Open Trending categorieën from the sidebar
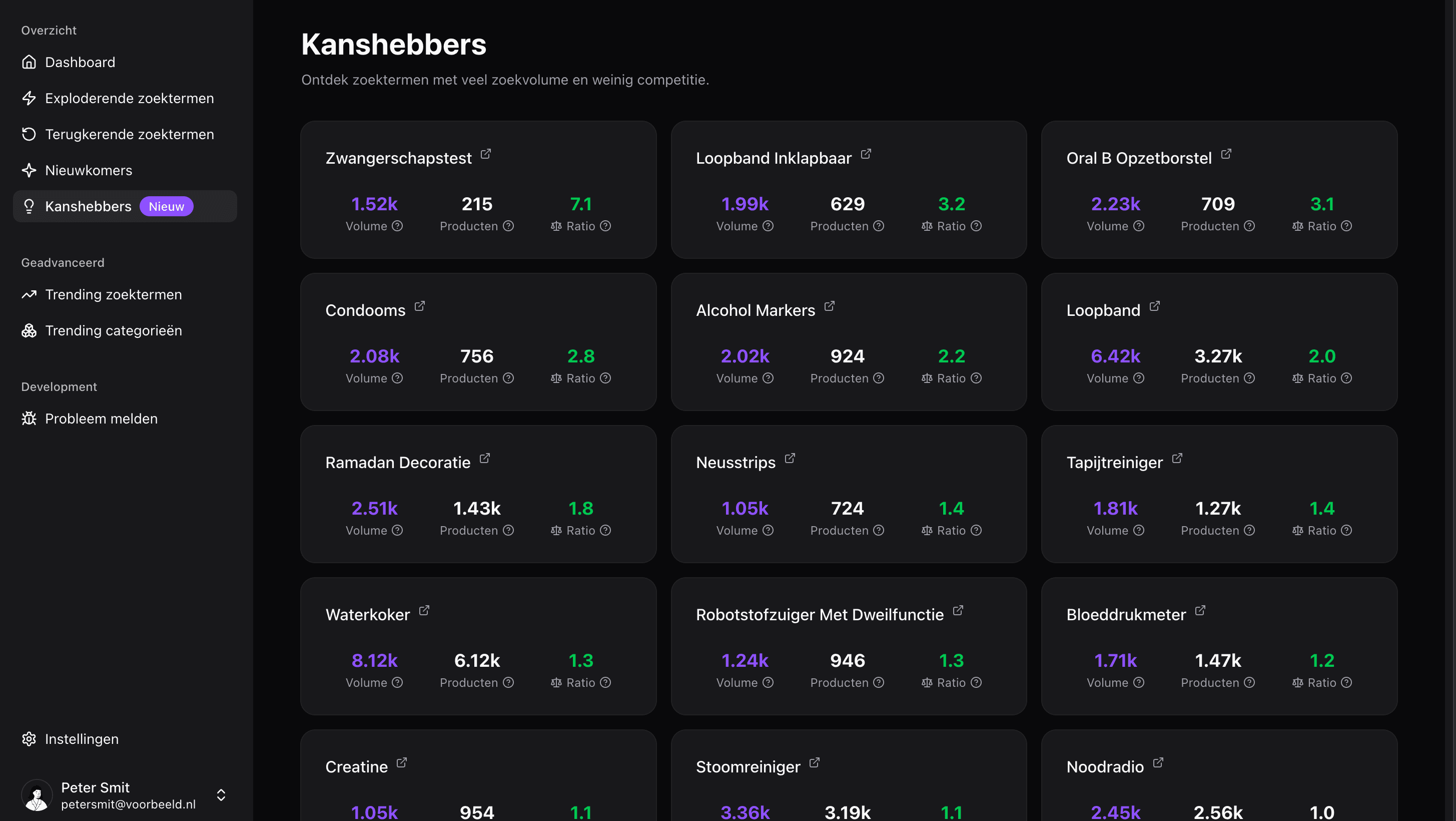Screen dimensions: 1456x821 tap(113, 330)
